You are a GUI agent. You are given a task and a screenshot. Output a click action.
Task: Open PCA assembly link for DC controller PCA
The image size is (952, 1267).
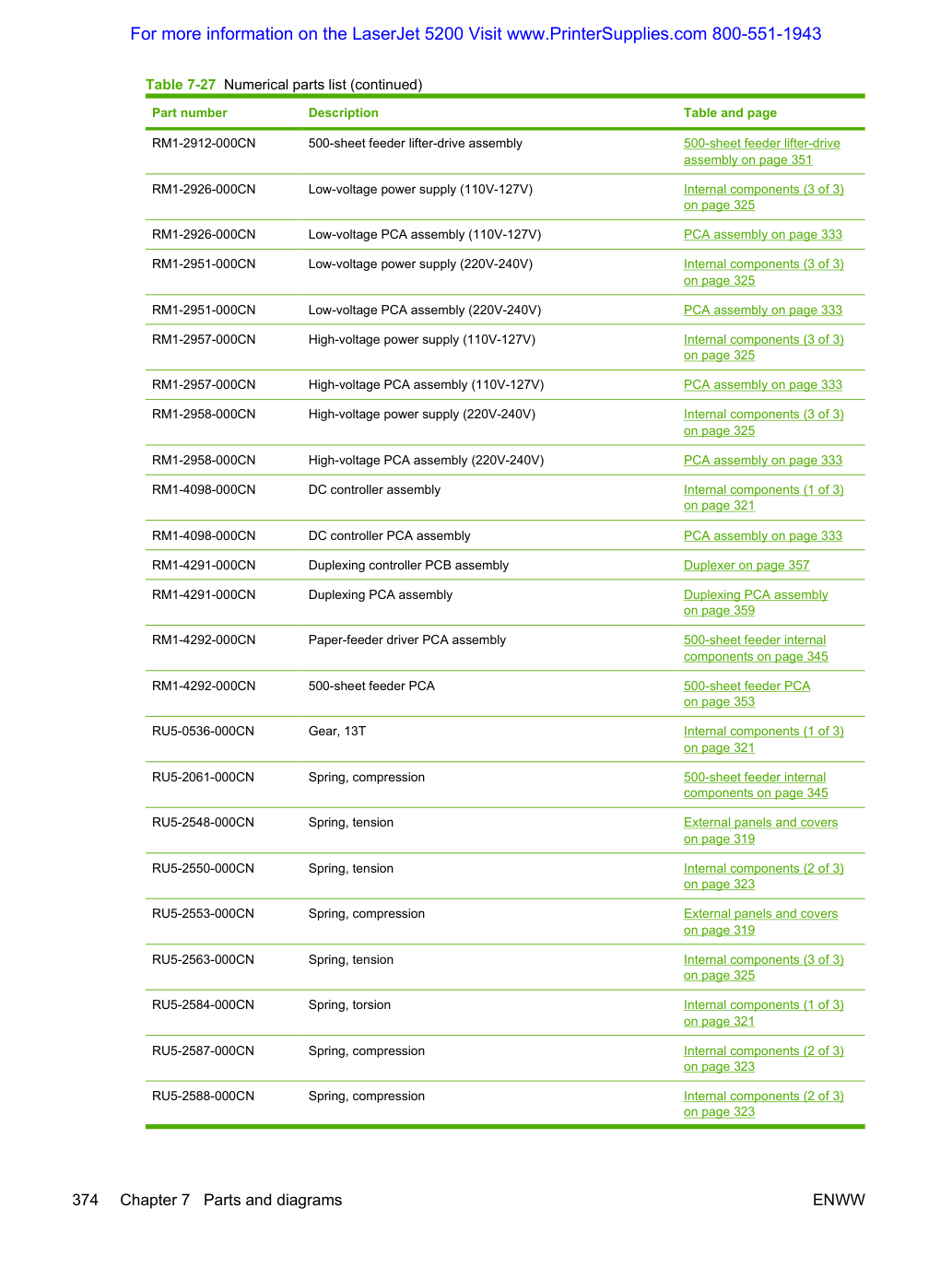[x=762, y=535]
